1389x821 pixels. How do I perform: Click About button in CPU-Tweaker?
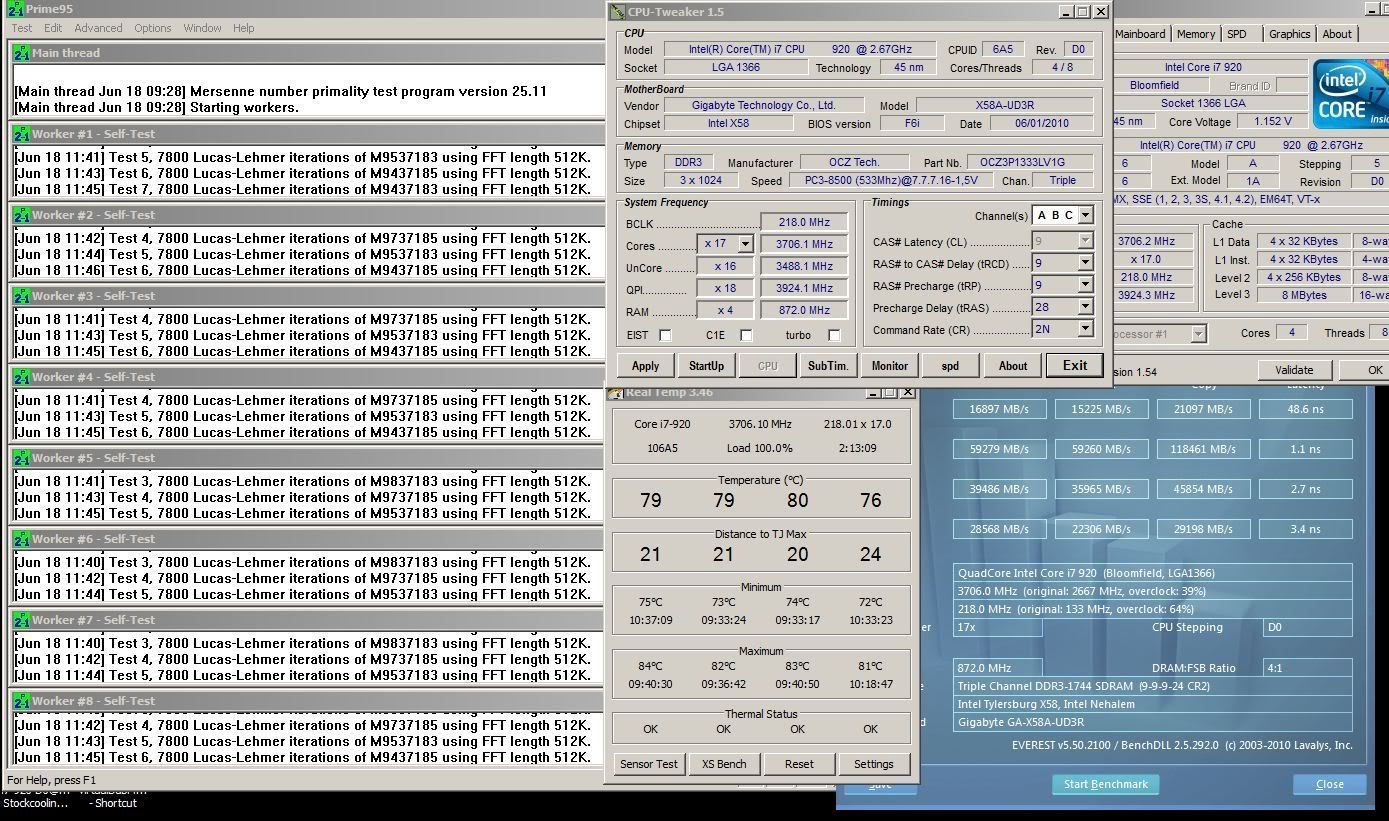click(1012, 366)
